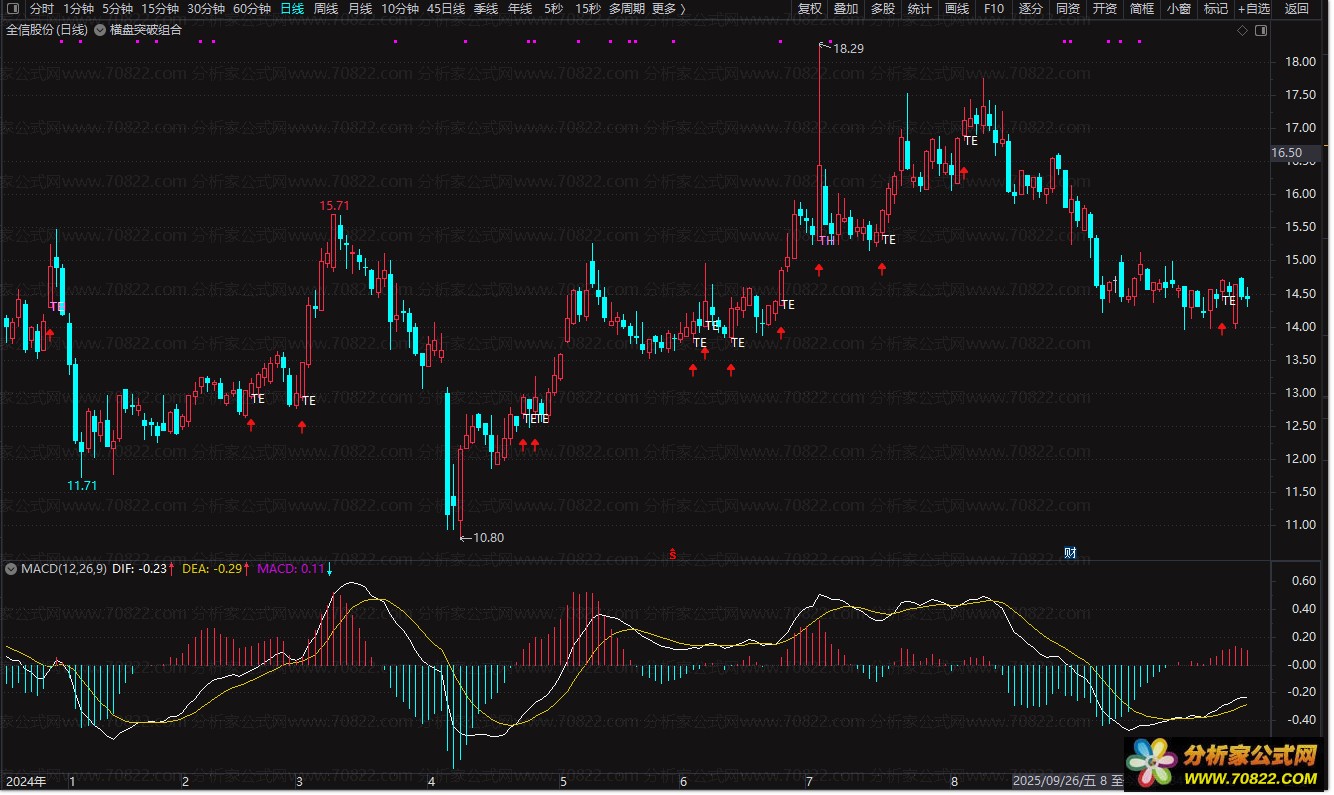Image resolution: width=1334 pixels, height=795 pixels.
Task: Click the diamond icon above the price axis
Action: coord(1243,31)
